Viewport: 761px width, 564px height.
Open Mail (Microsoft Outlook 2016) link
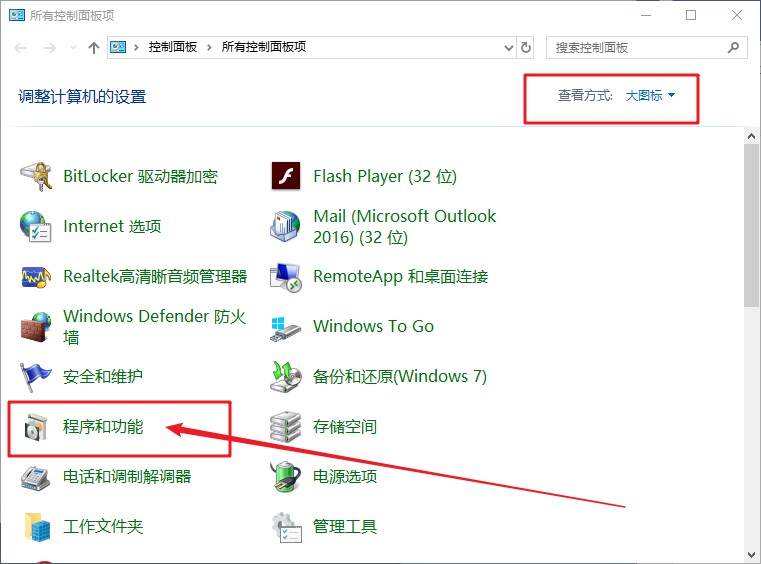click(x=405, y=227)
